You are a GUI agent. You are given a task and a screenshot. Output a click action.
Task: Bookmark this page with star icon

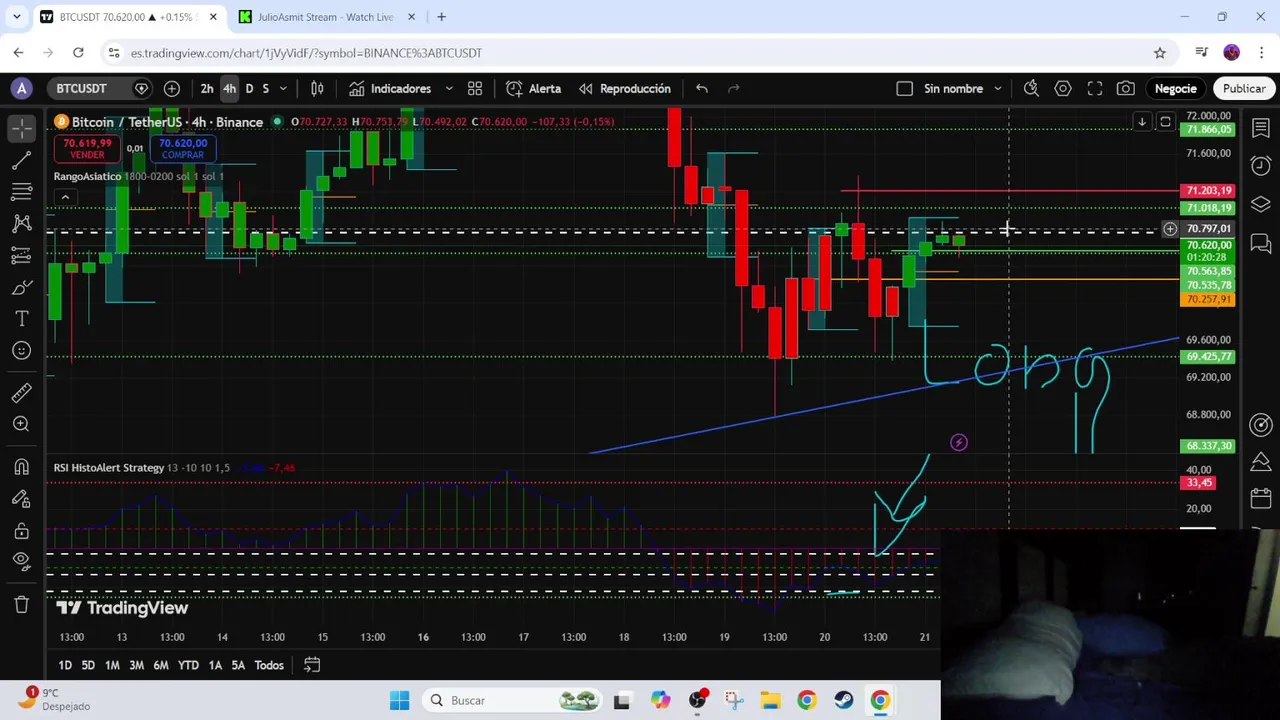click(x=1160, y=53)
